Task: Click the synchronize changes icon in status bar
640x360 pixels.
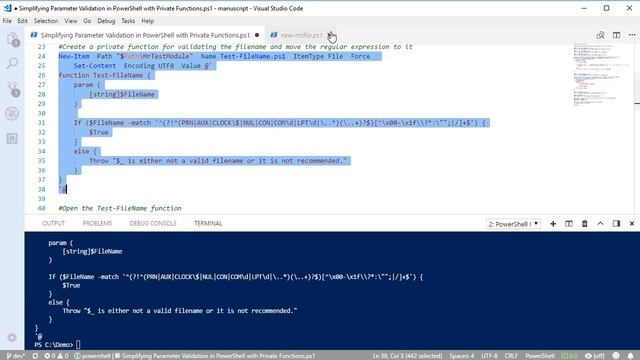Action: click(35, 356)
